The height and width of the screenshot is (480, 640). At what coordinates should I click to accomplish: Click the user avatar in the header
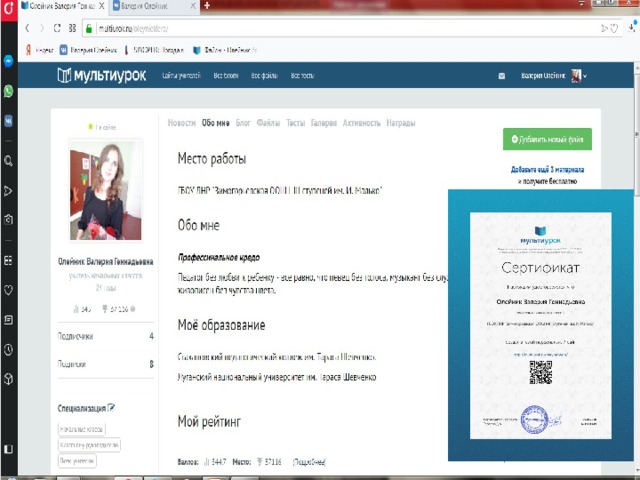576,76
